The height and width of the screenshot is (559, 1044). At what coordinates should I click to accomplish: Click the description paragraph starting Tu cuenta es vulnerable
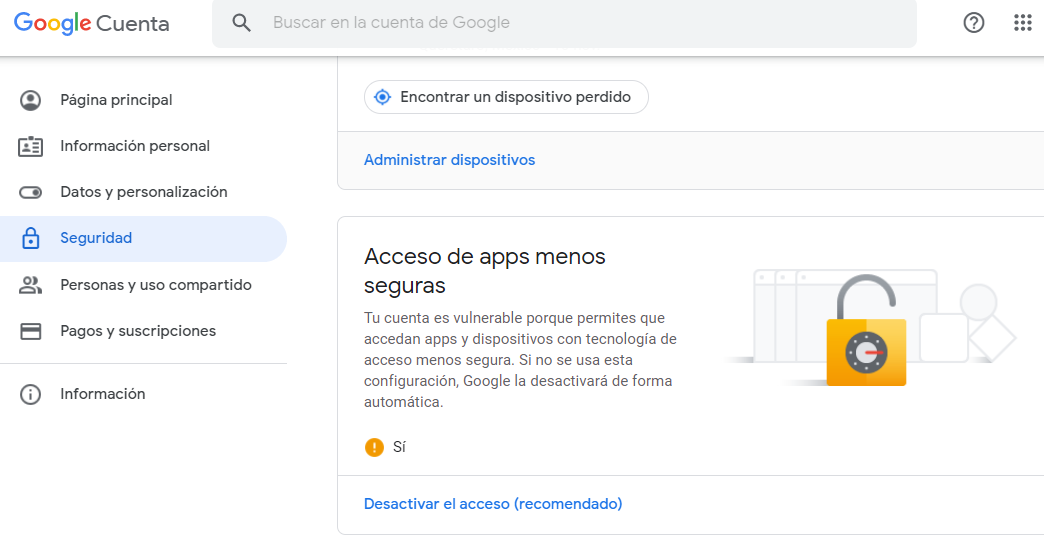(x=520, y=359)
